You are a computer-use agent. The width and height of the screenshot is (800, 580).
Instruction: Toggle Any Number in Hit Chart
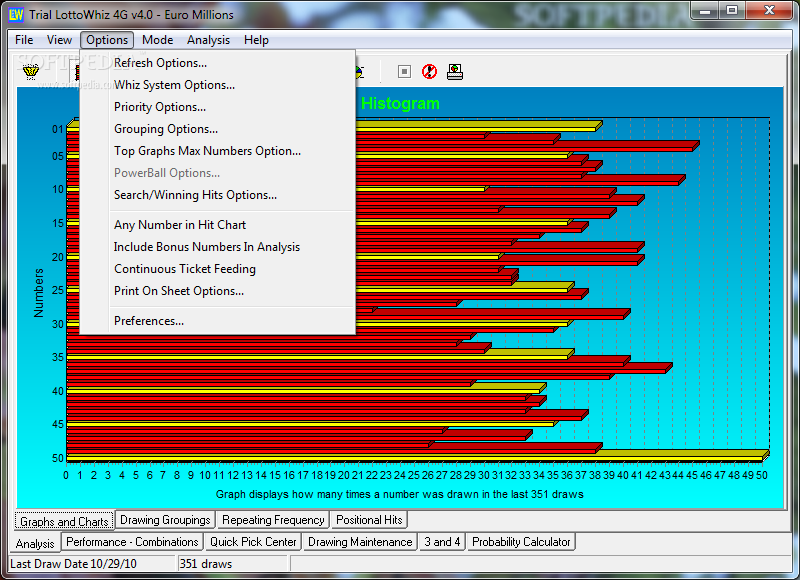pos(218,225)
